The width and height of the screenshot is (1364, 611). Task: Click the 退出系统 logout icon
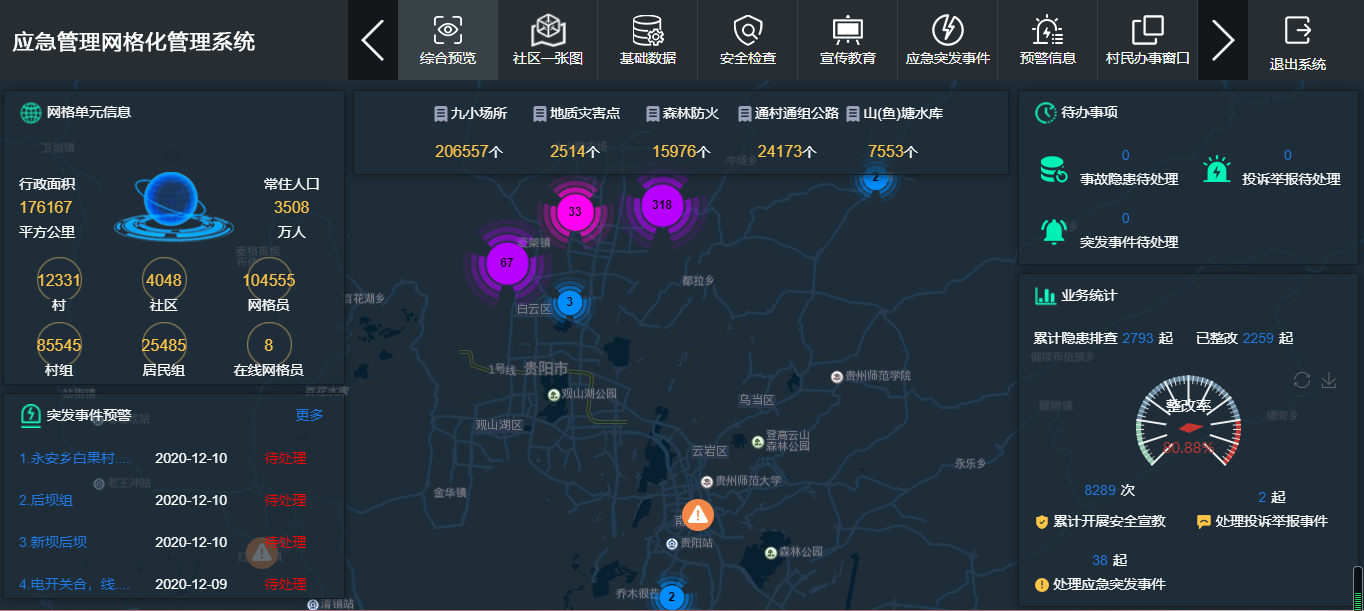[1297, 31]
